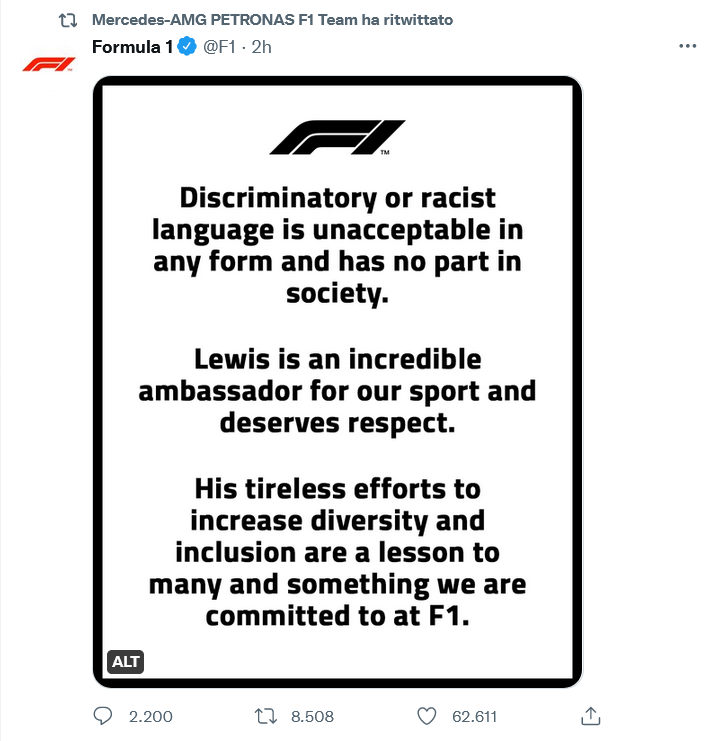This screenshot has height=741, width=717.
Task: Open the three-dot more options menu
Action: 687,46
